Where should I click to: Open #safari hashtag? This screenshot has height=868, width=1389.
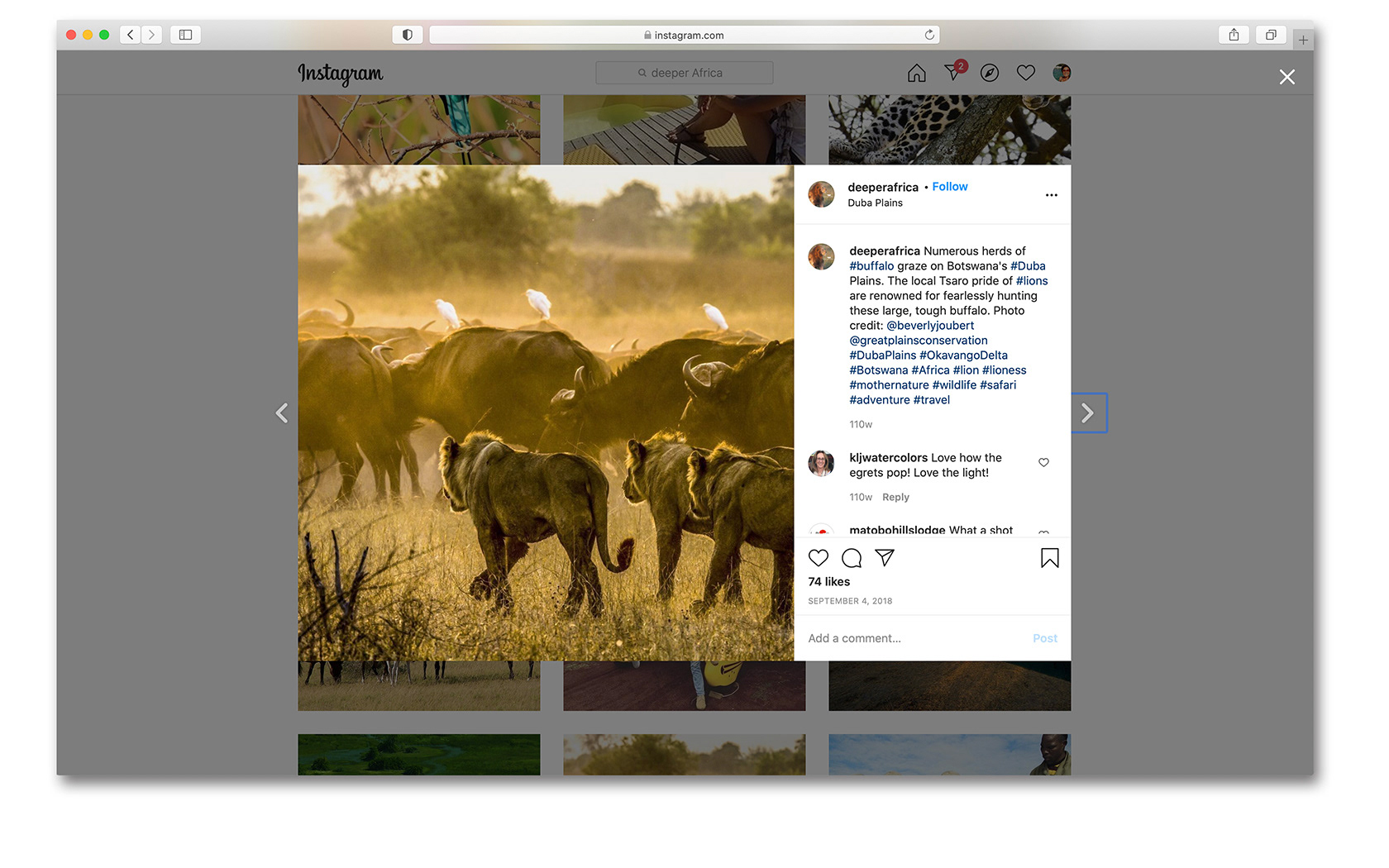click(998, 385)
